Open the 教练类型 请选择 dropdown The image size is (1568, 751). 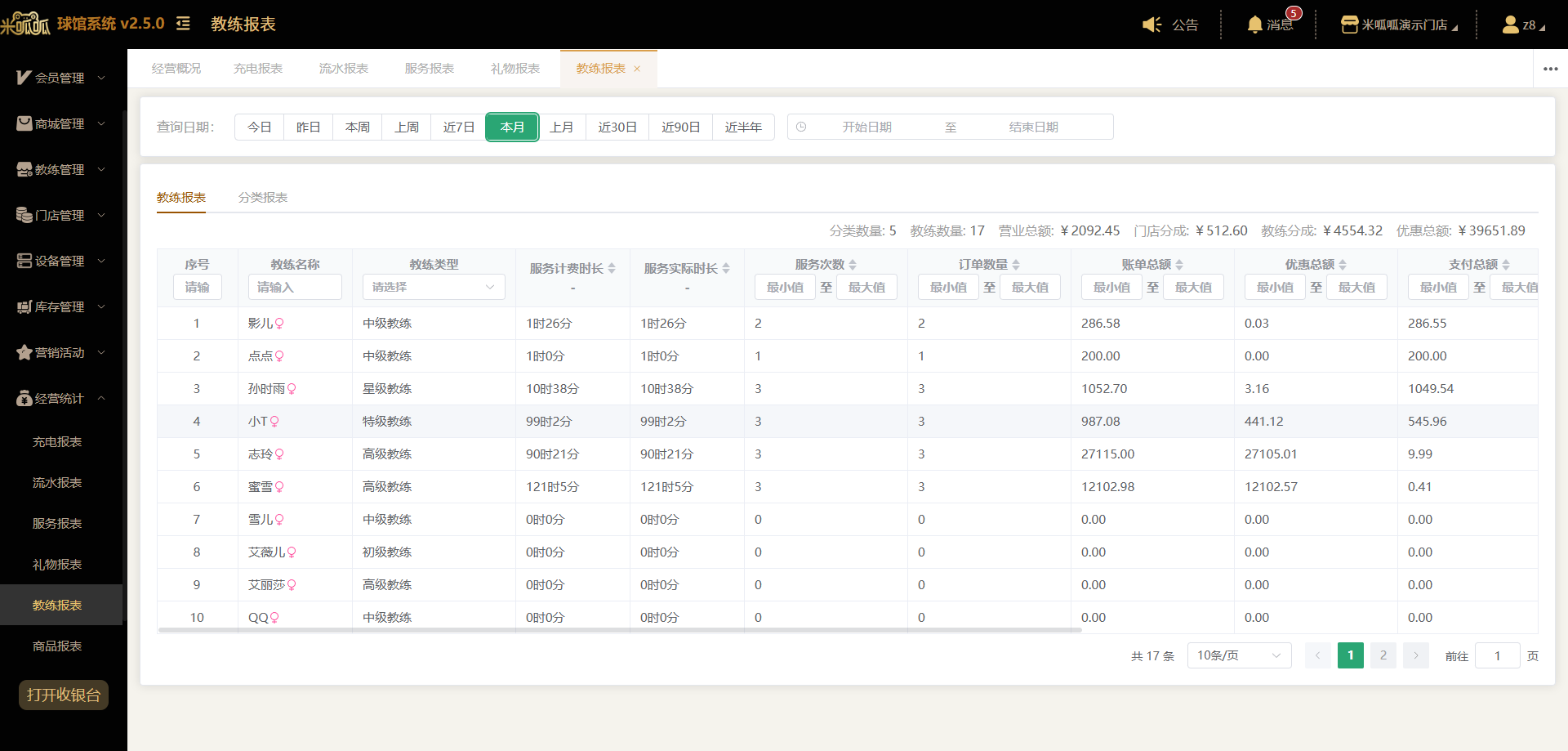coord(434,287)
